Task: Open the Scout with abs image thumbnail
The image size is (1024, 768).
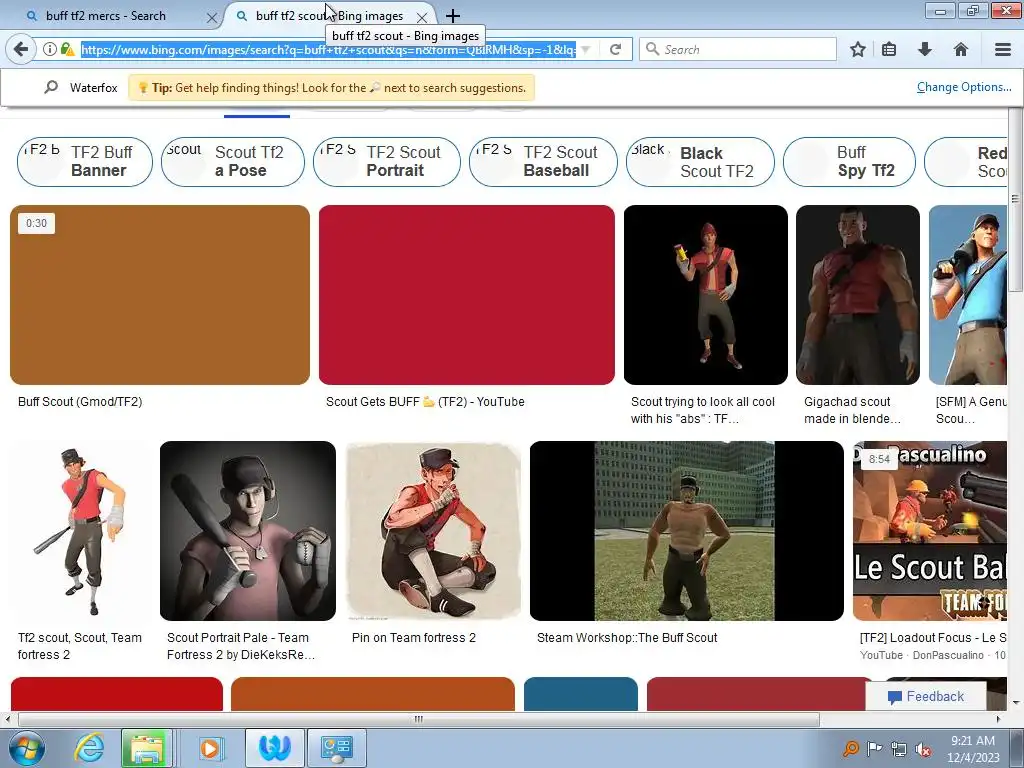Action: pyautogui.click(x=705, y=295)
